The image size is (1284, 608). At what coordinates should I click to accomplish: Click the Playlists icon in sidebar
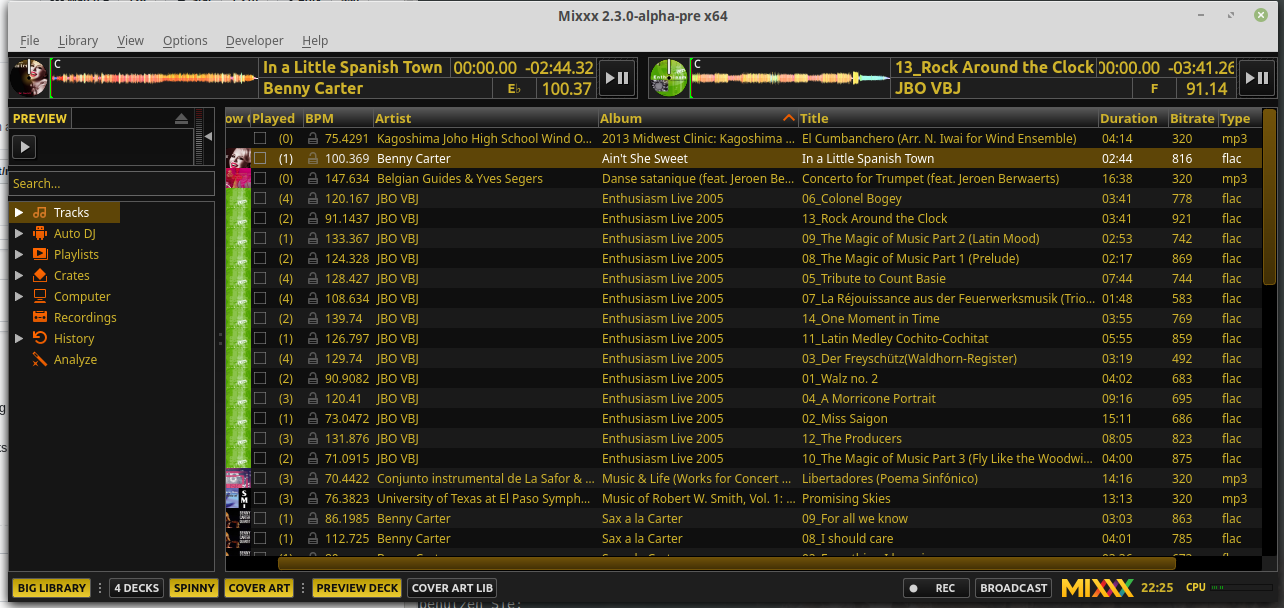pos(40,255)
